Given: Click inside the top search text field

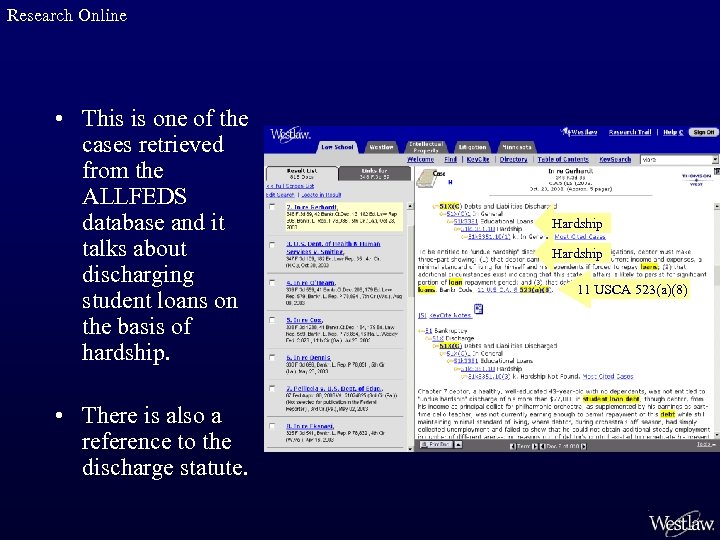Looking at the screenshot, I should pos(676,159).
